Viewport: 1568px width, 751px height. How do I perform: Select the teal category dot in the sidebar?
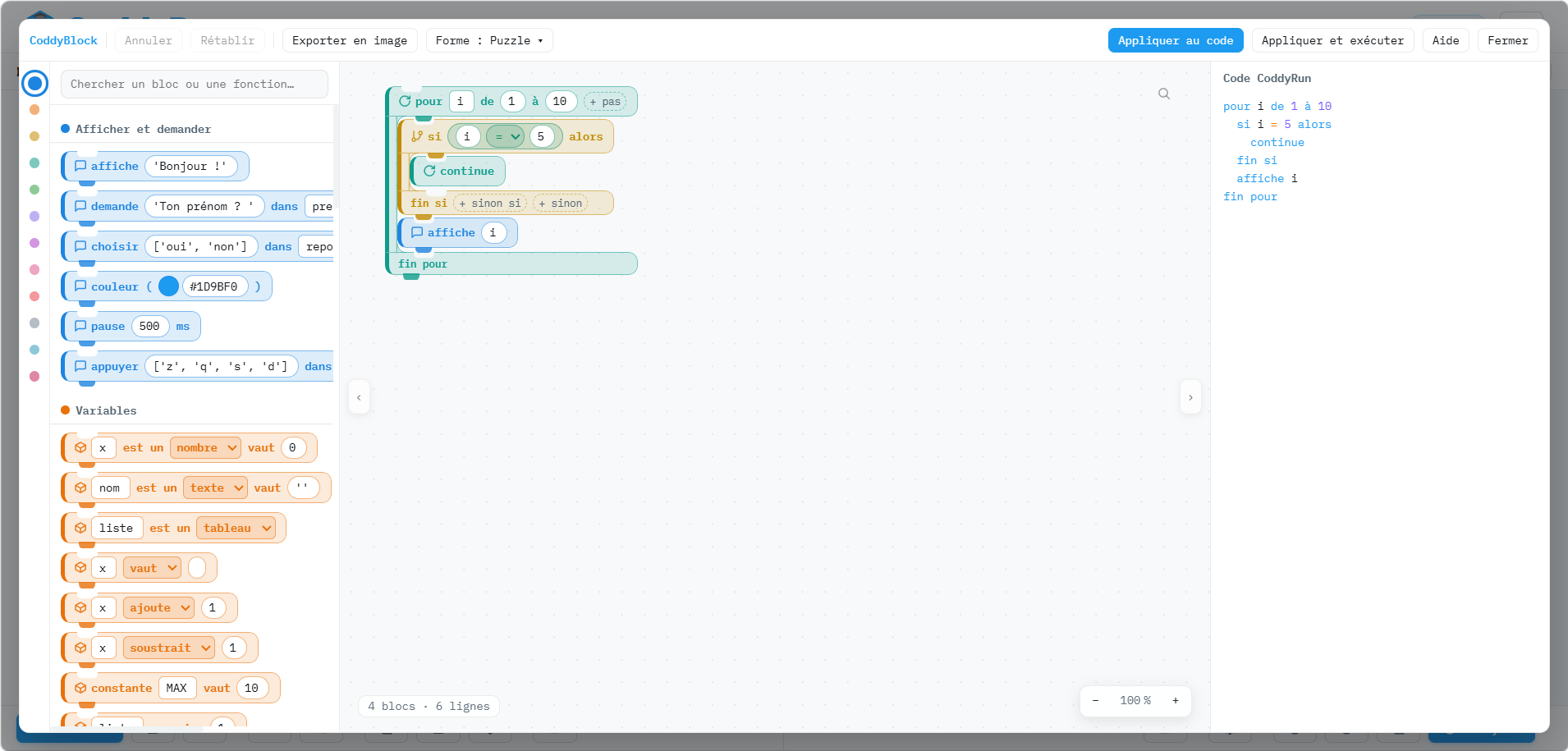pos(34,163)
